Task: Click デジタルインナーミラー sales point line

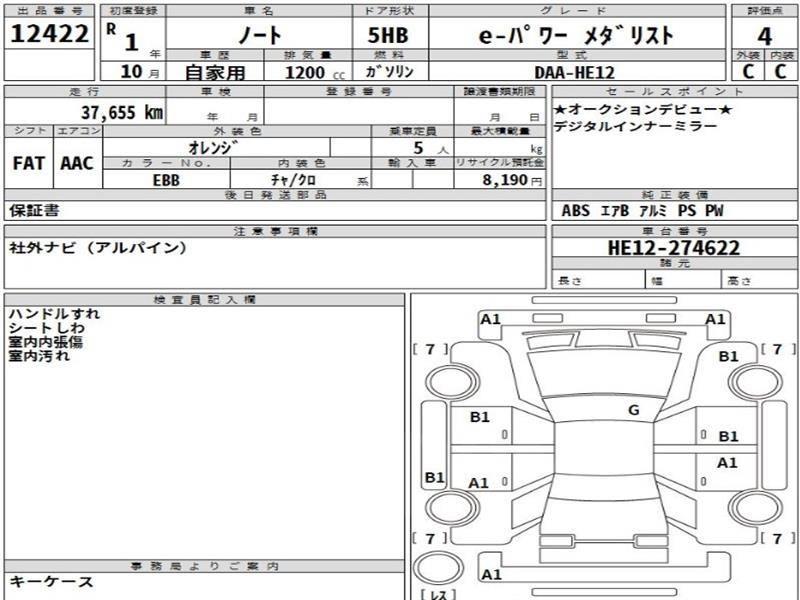Action: coord(636,126)
